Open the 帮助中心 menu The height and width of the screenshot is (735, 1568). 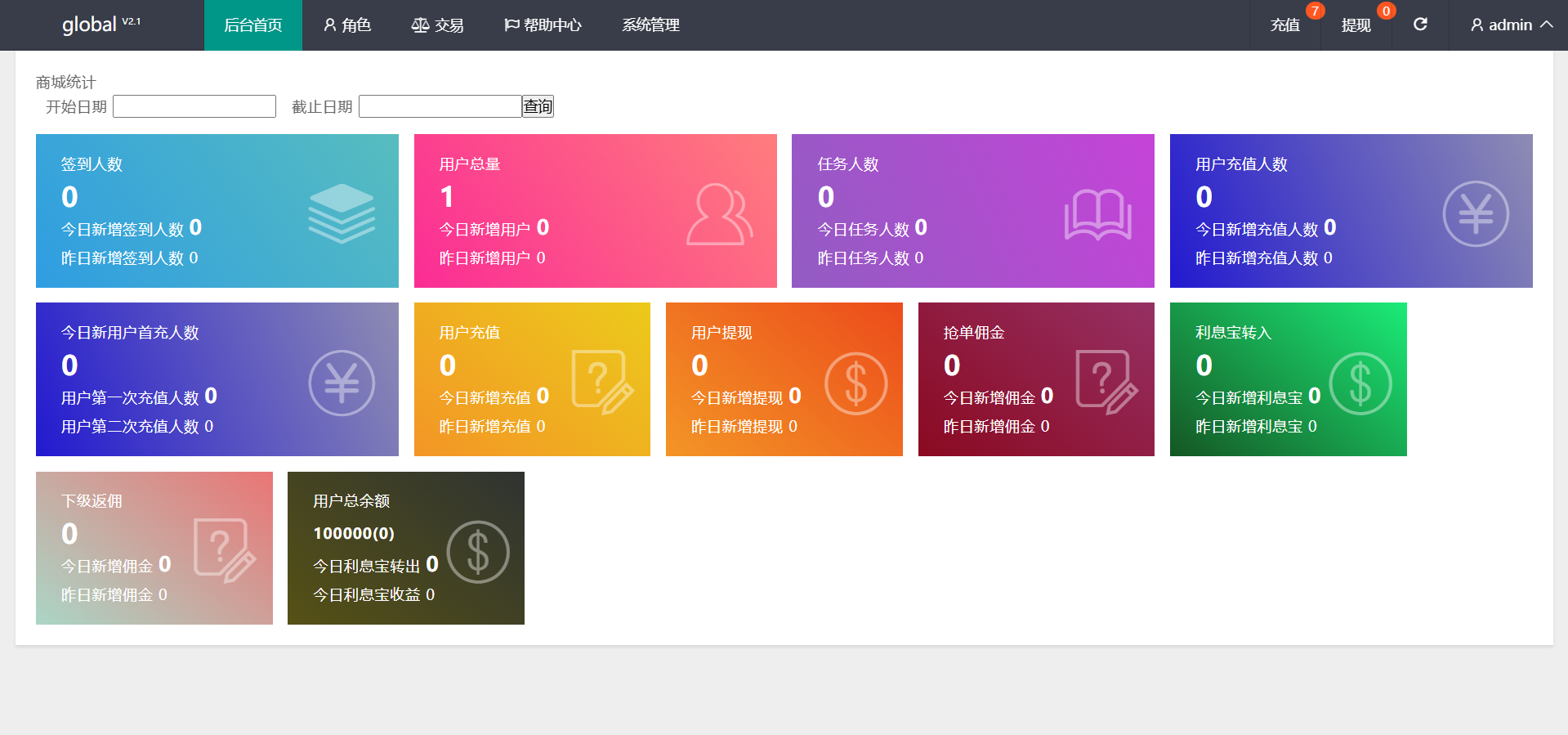click(543, 25)
